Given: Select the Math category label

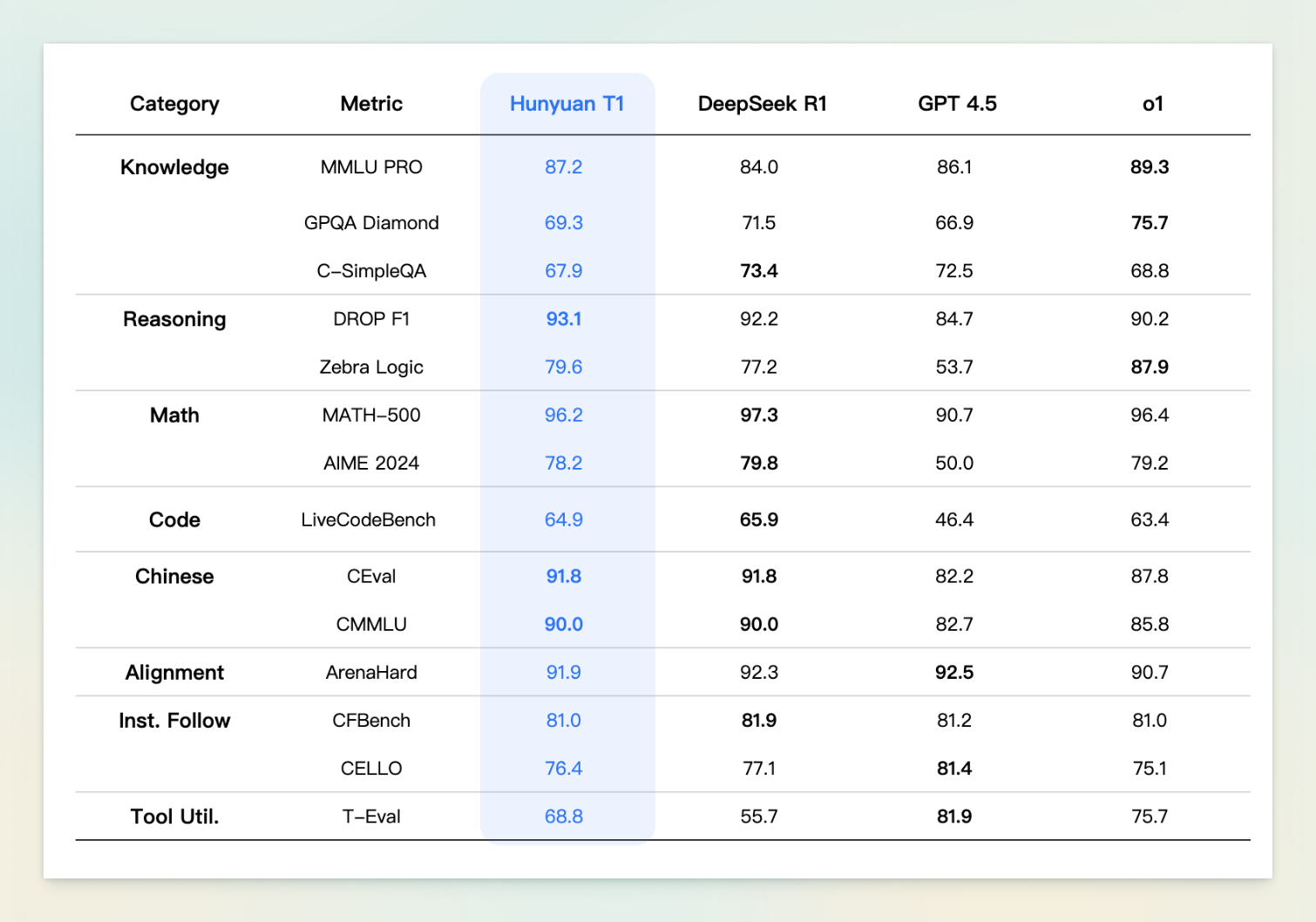Looking at the screenshot, I should (x=174, y=415).
